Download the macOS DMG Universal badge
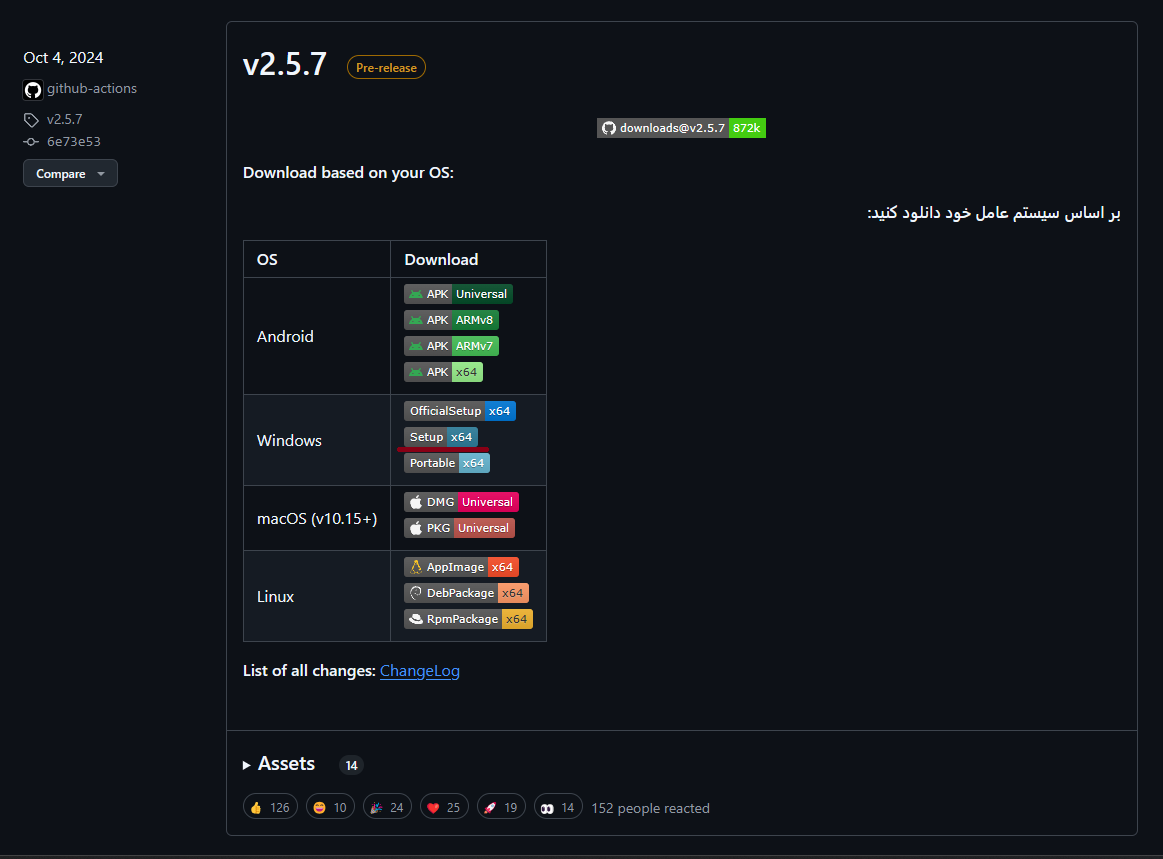This screenshot has height=859, width=1163. pyautogui.click(x=461, y=502)
